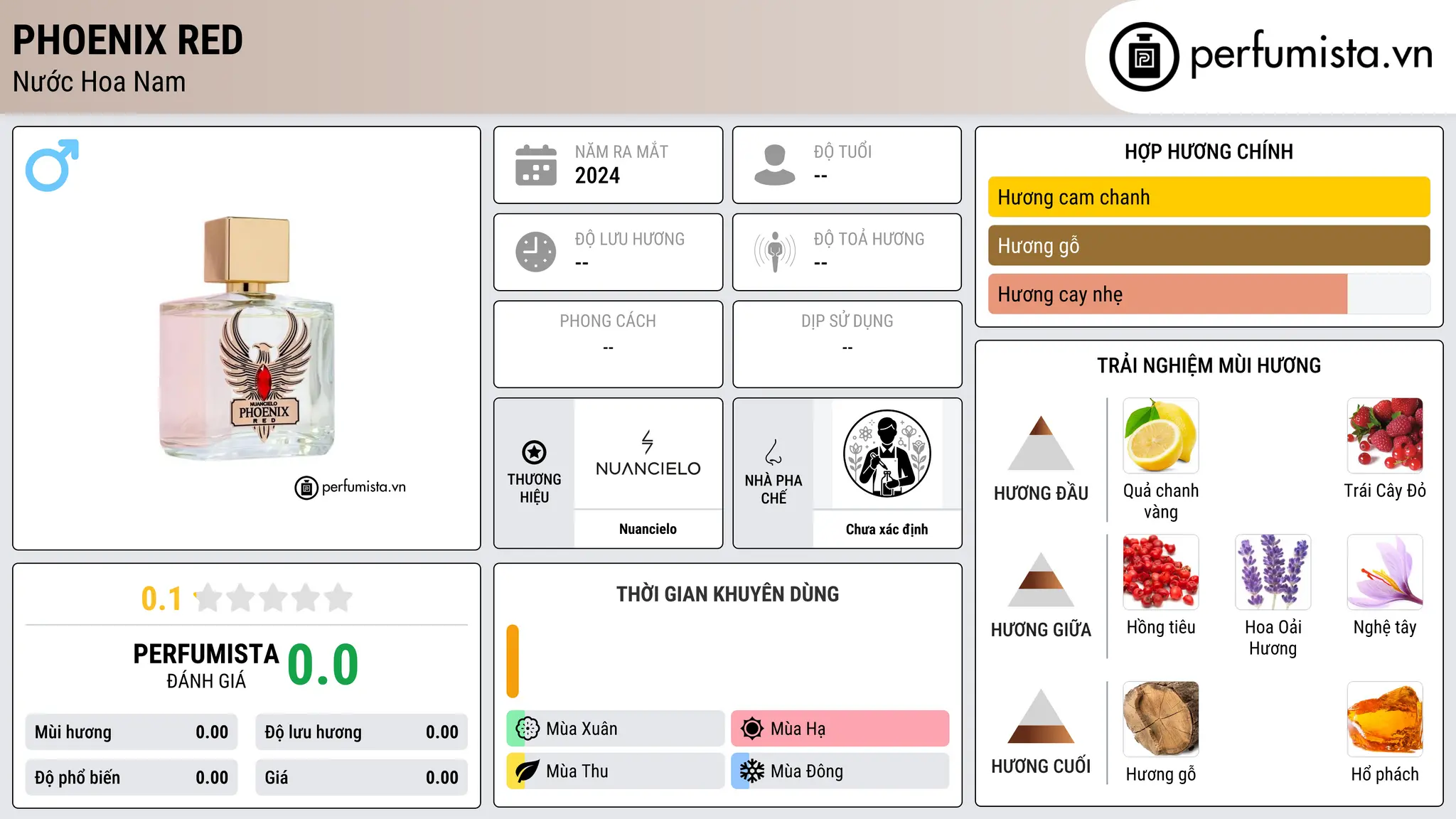Click the green 0.0 Perfumista score
The width and height of the screenshot is (1456, 819).
pos(323,665)
